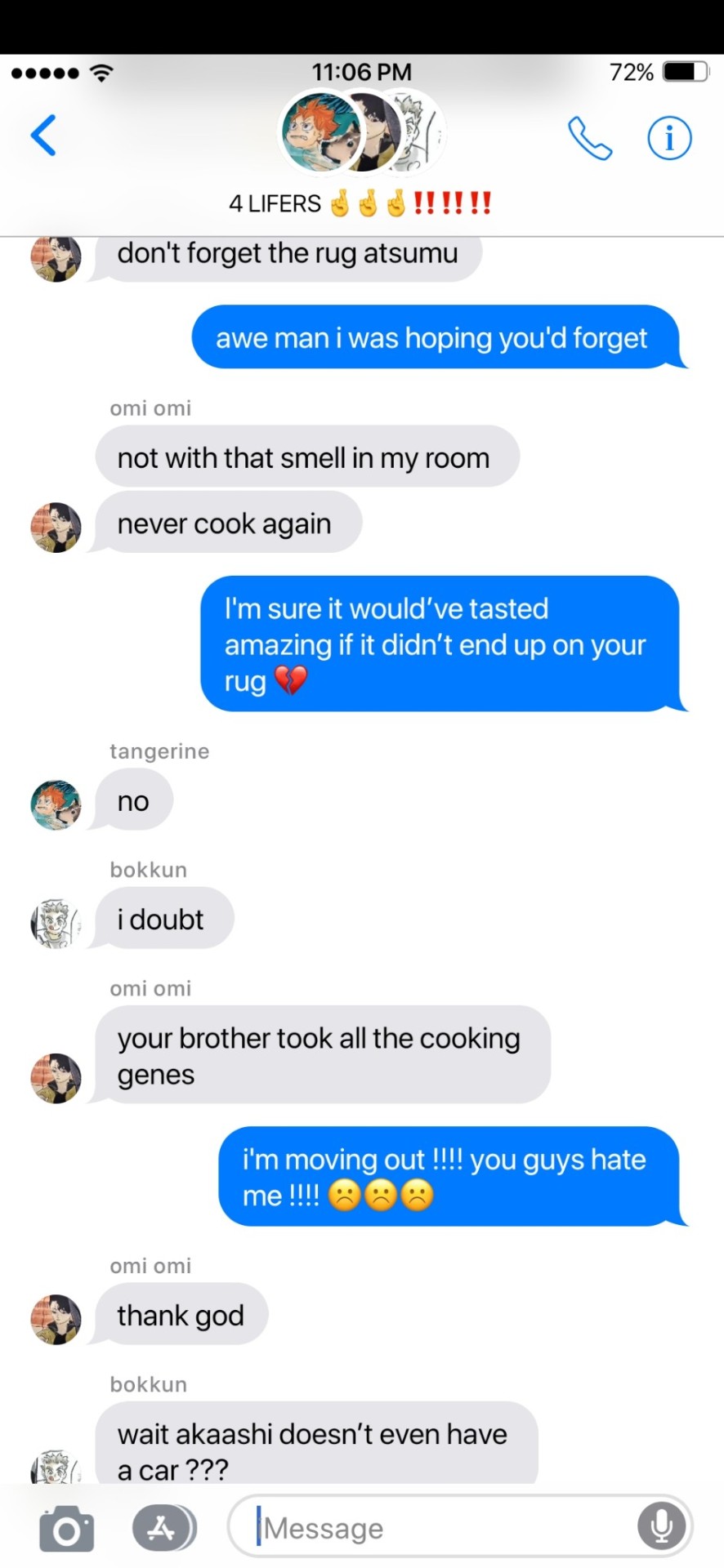Image resolution: width=724 pixels, height=1568 pixels.
Task: Tap the "awe man i was hoping" bubble
Action: pyautogui.click(x=436, y=336)
